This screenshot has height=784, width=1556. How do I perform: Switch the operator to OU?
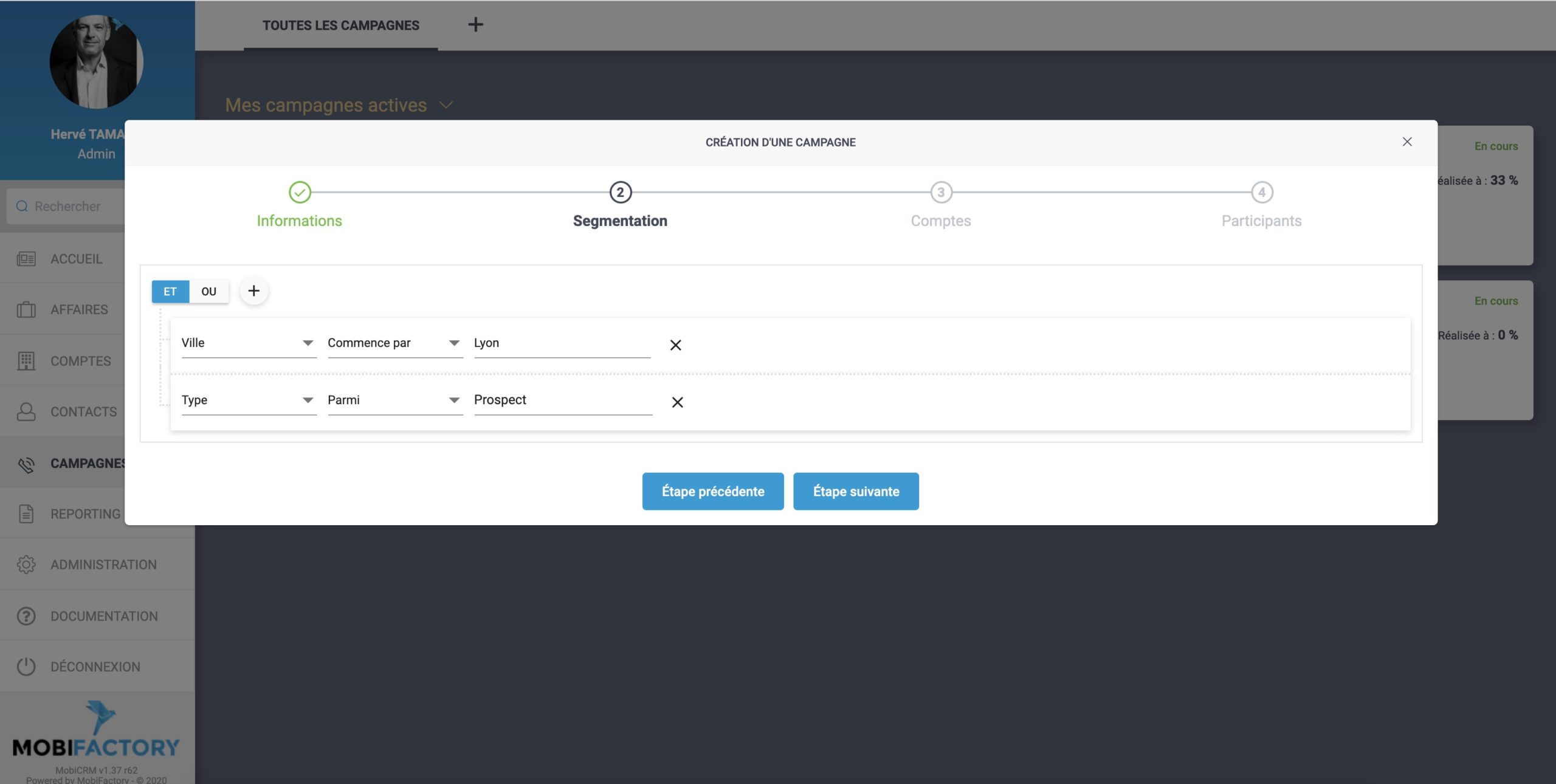(x=208, y=291)
